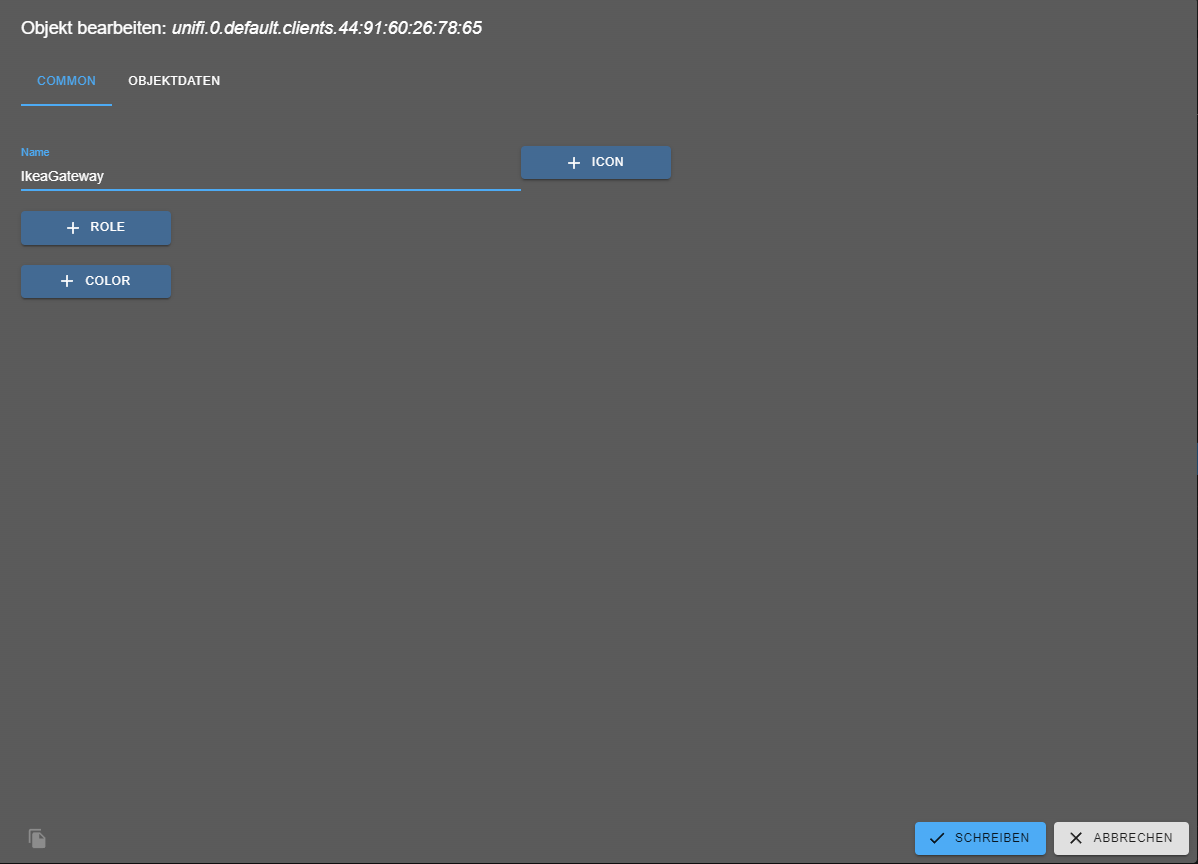
Task: Add a color with the COLOR button
Action: (x=96, y=281)
